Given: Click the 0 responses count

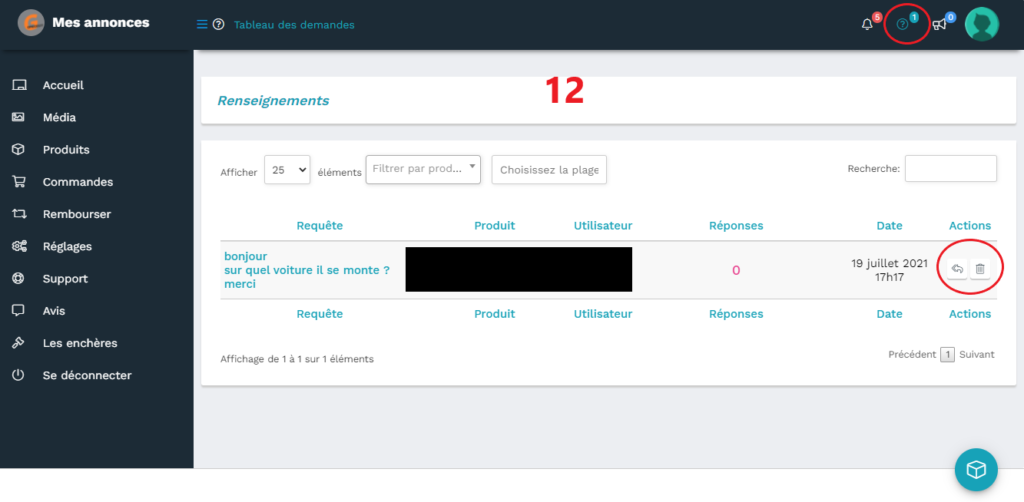Looking at the screenshot, I should click(736, 270).
